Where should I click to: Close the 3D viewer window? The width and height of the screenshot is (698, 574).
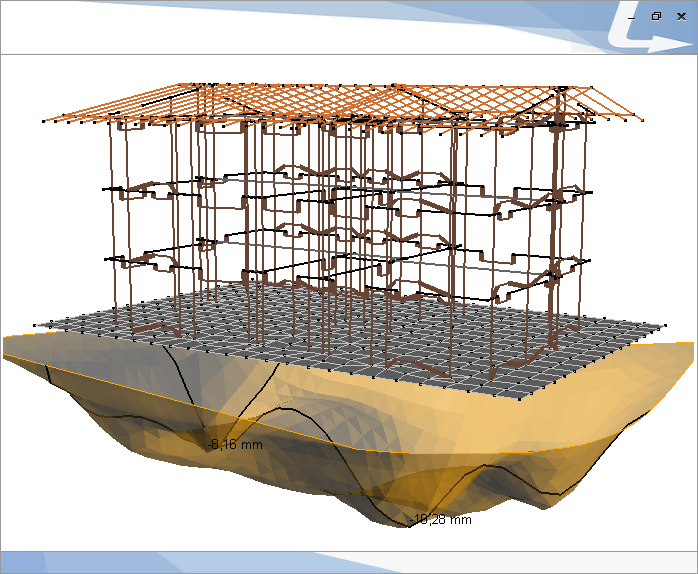680,16
